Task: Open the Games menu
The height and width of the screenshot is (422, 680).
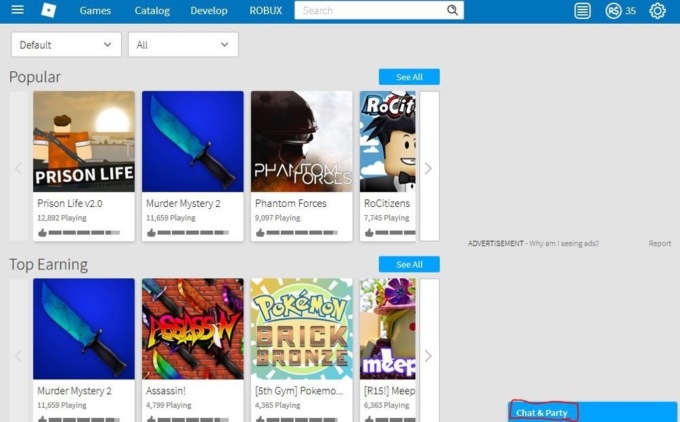Action: (x=95, y=11)
